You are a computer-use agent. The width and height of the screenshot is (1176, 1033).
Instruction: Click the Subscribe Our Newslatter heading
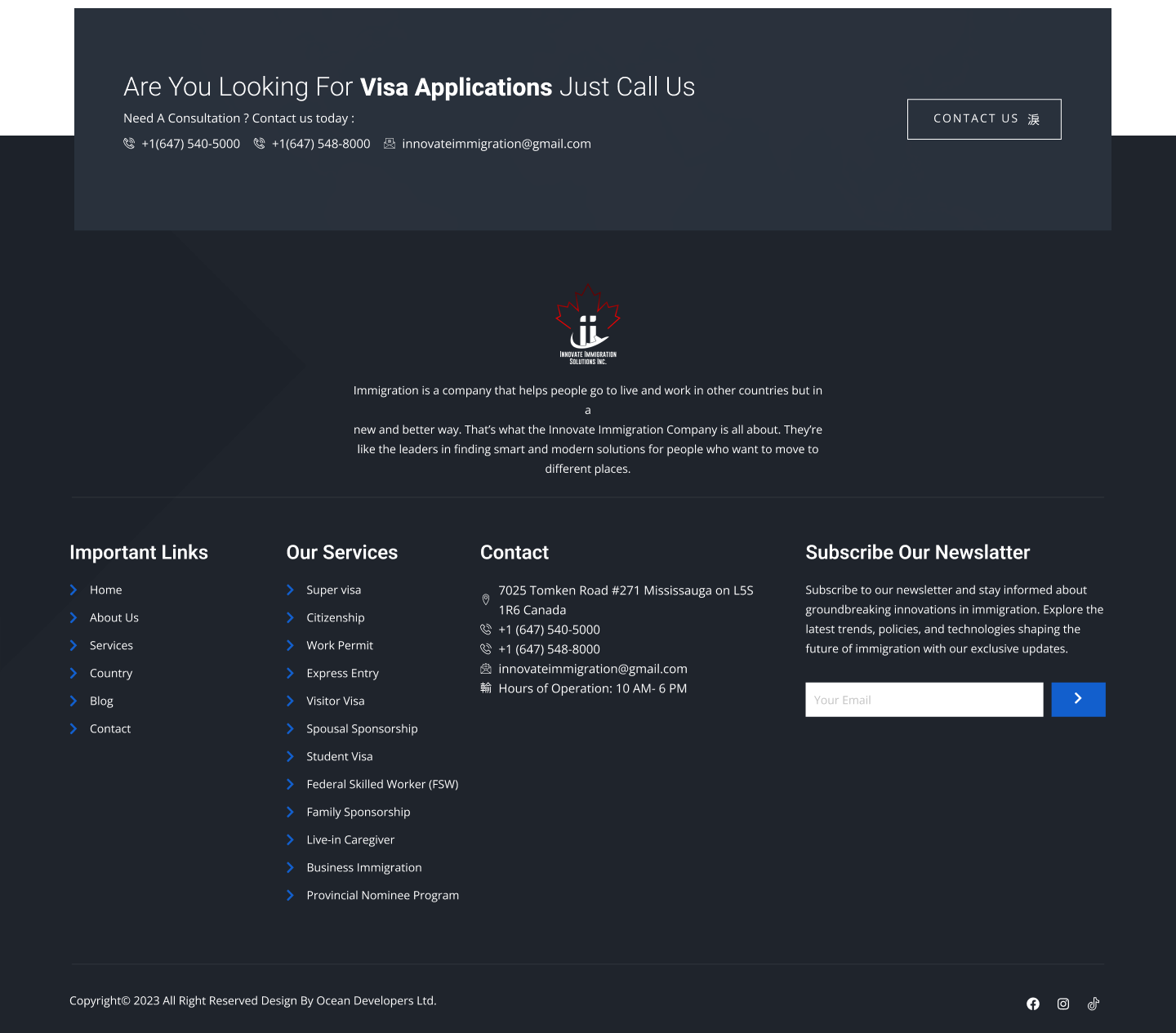[918, 552]
